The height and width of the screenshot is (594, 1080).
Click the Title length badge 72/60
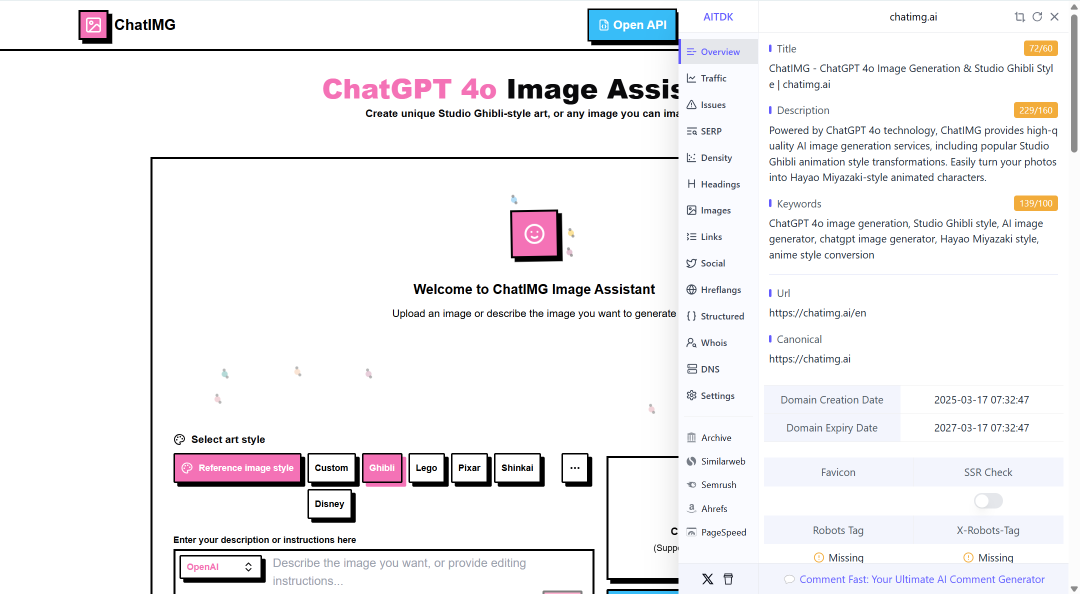pyautogui.click(x=1041, y=48)
